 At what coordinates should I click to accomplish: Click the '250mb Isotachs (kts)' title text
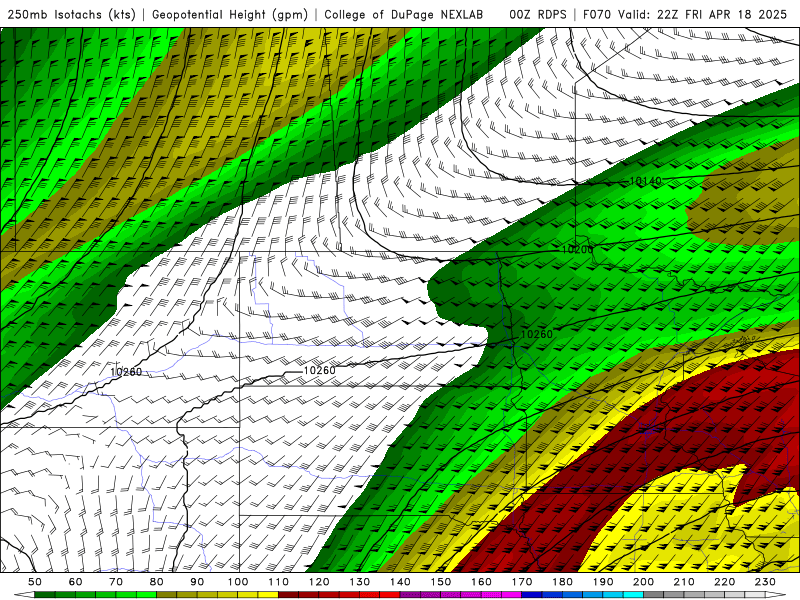[71, 14]
